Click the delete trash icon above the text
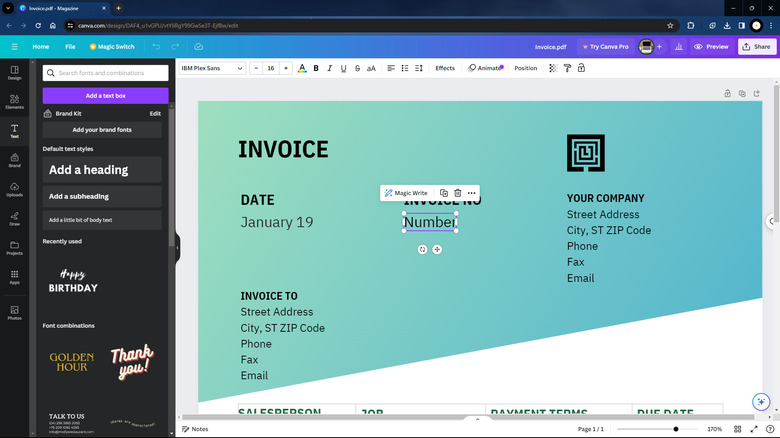Screen dimensions: 780x438 pos(457,193)
